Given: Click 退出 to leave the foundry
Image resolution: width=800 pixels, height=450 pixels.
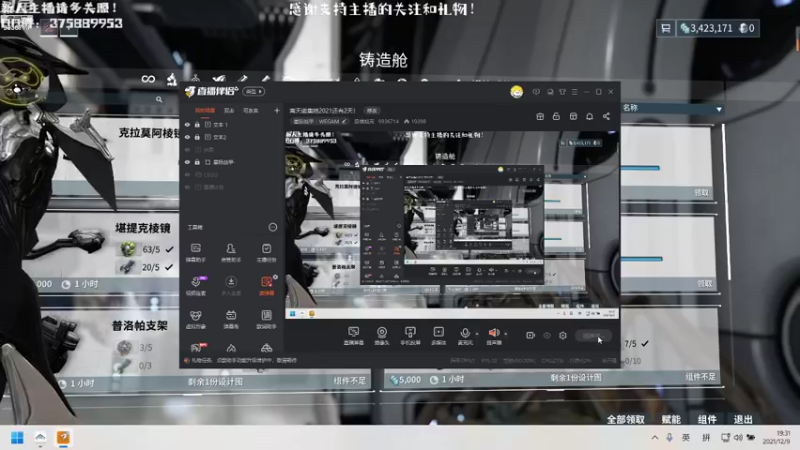Looking at the screenshot, I should [743, 419].
